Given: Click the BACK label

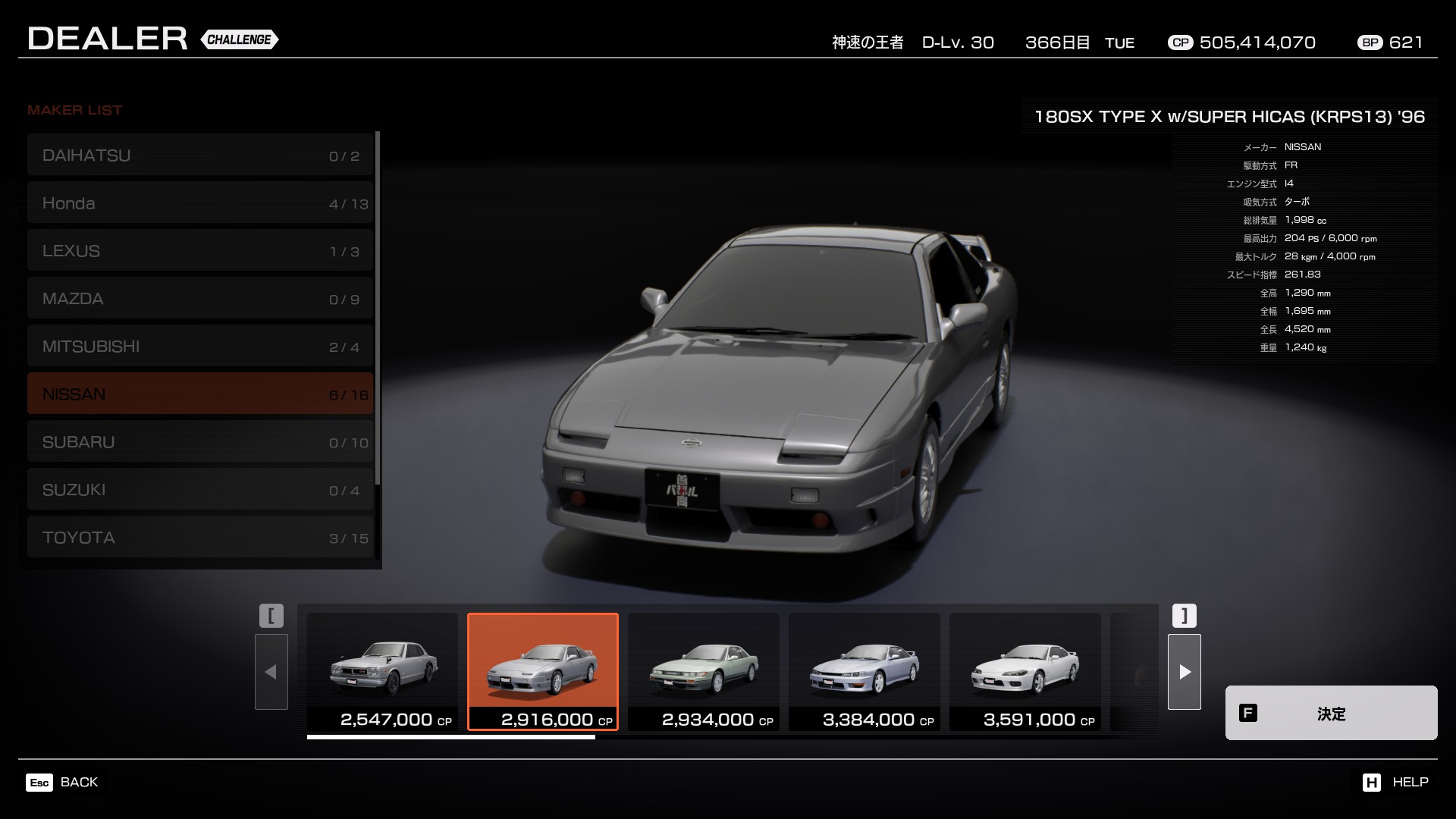Looking at the screenshot, I should coord(79,783).
